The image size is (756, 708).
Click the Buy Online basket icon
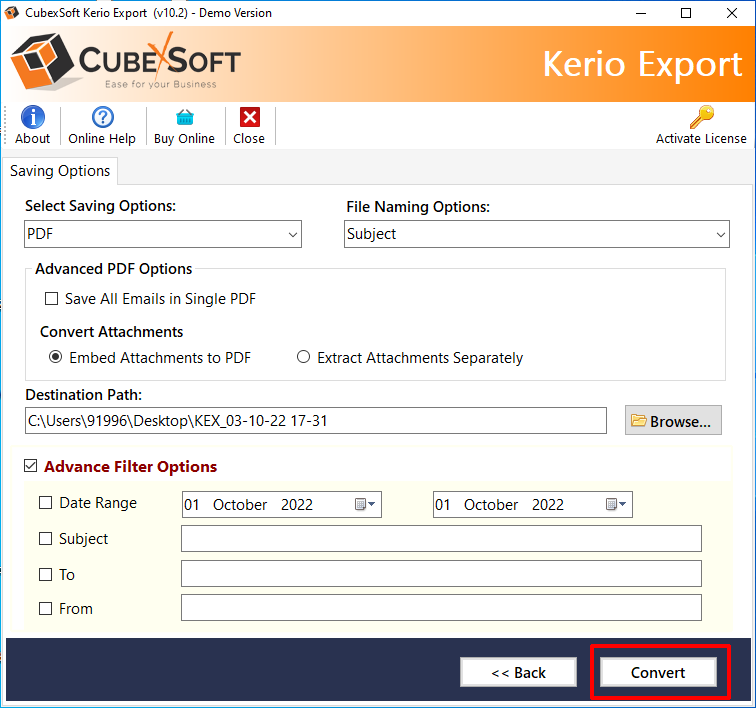point(185,117)
